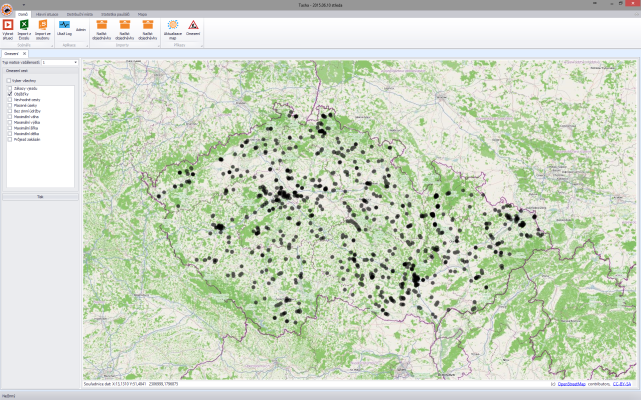Click the Admin ribbon item
641x400 pixels.
81,30
